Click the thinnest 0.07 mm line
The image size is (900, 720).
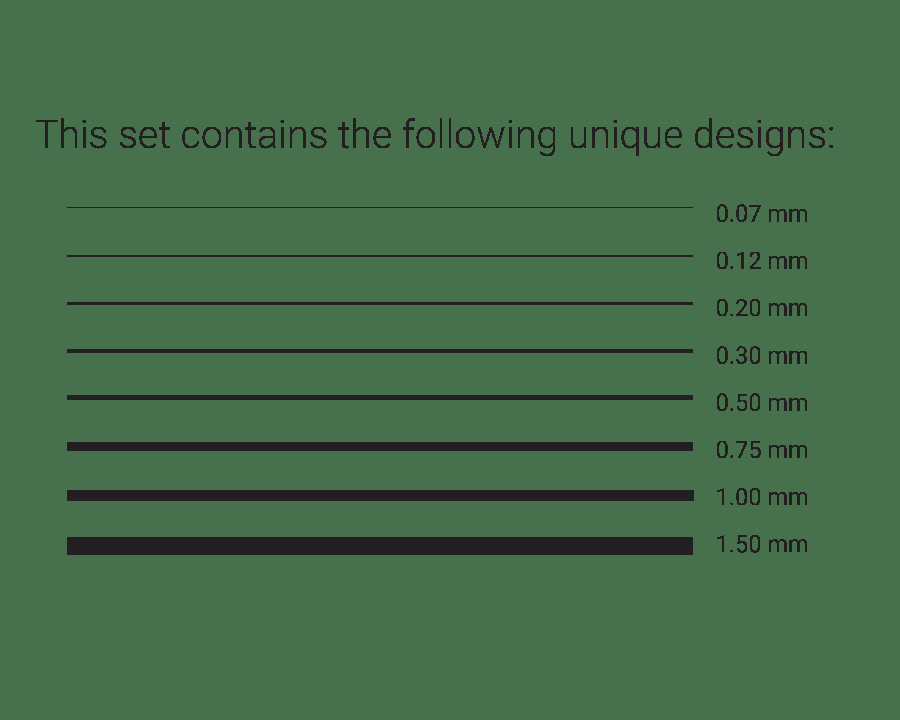tap(380, 207)
